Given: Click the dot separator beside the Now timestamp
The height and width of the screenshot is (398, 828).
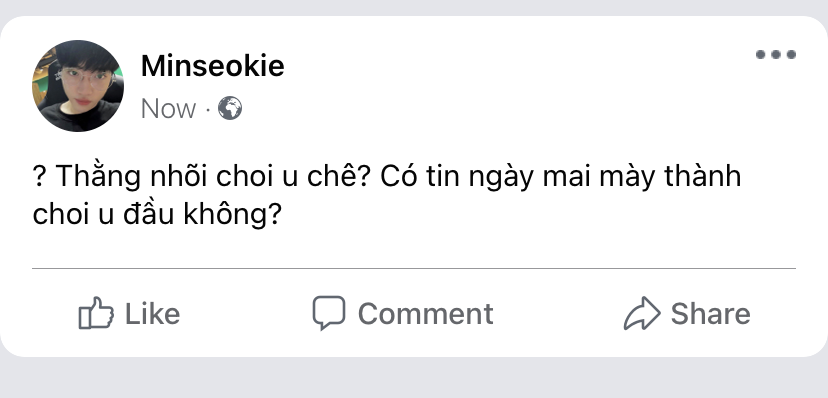Looking at the screenshot, I should [208, 109].
